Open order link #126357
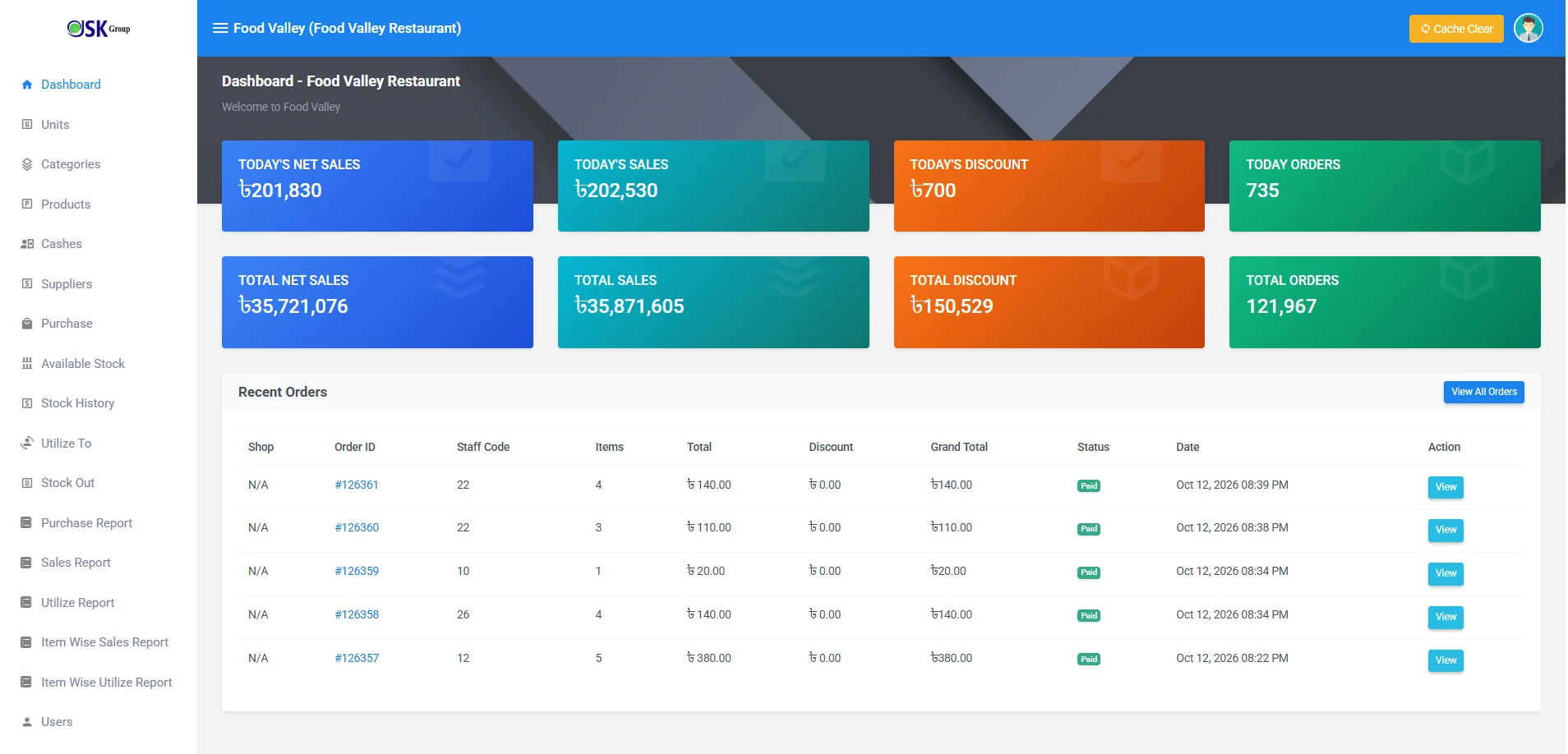This screenshot has width=1568, height=754. 357,658
